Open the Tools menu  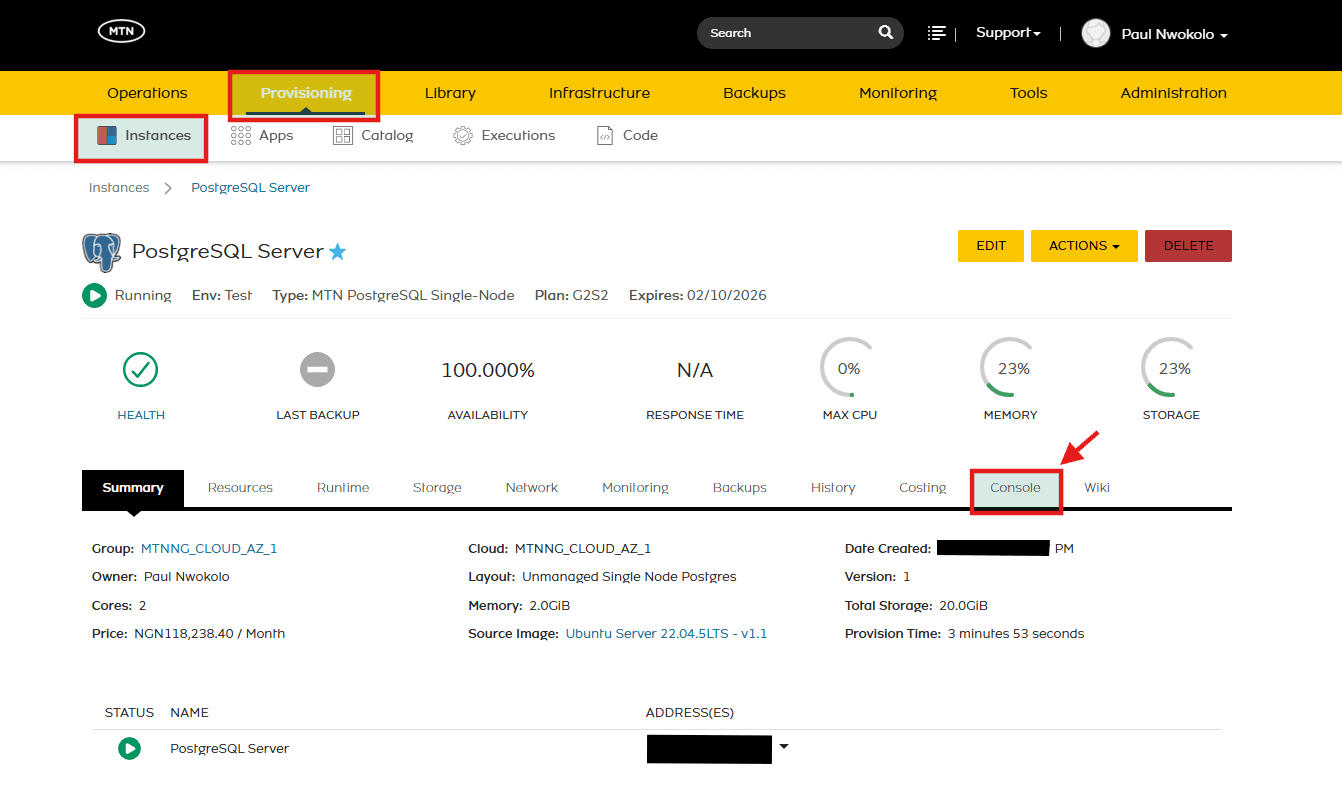(1028, 93)
